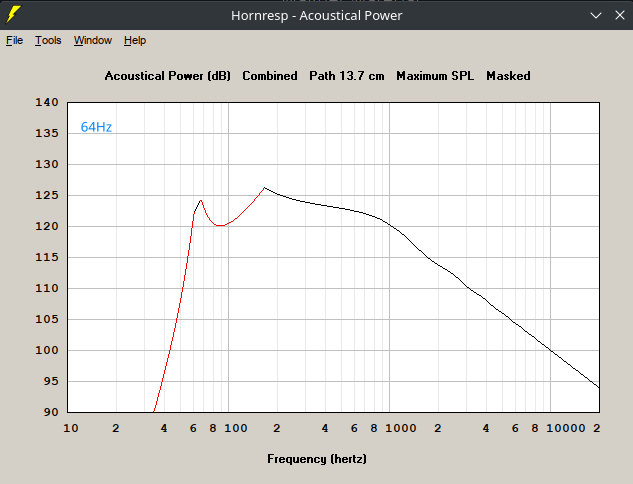Click the Hornresp - Acoustical Power title

coord(316,15)
